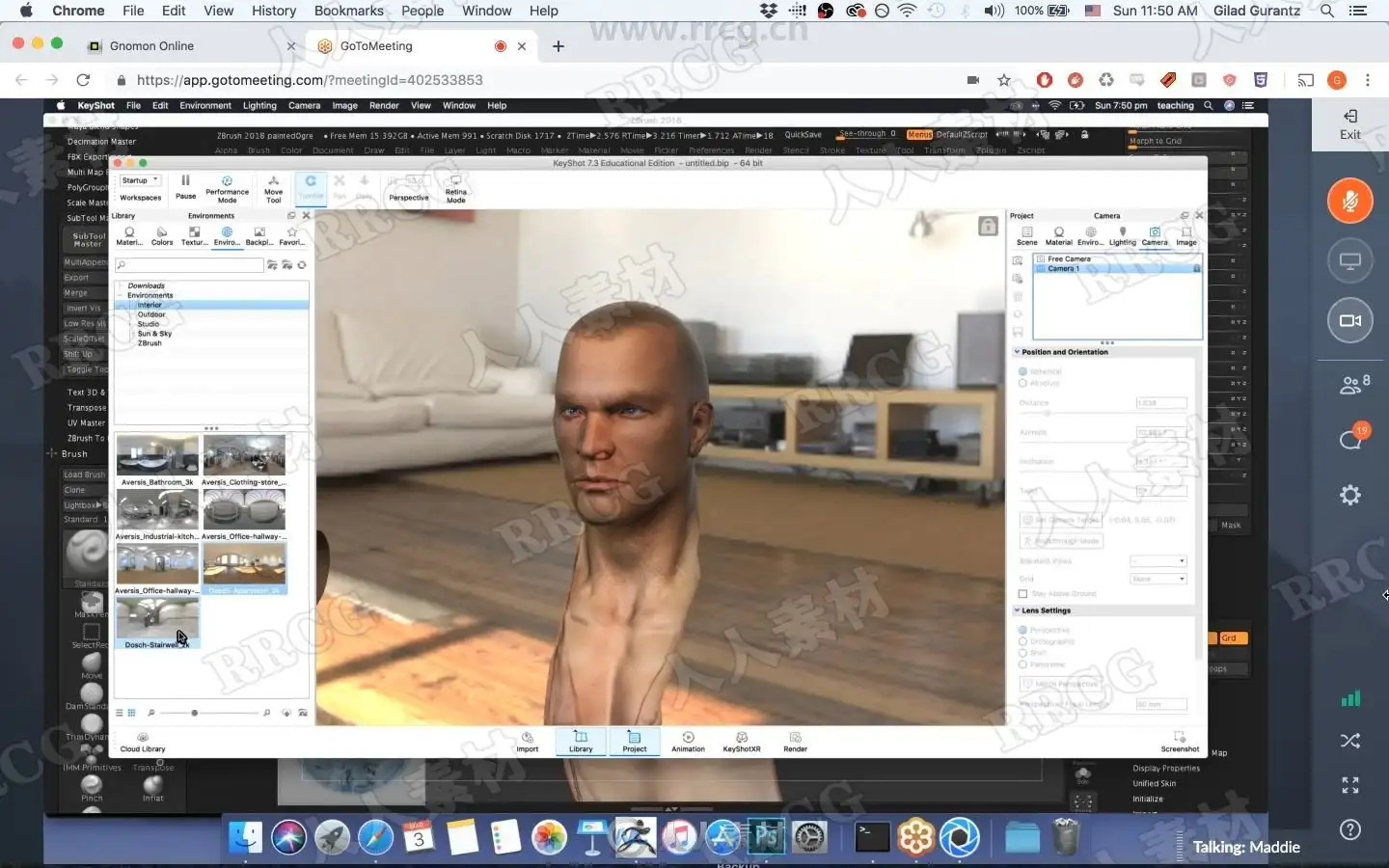Click the Match Perspective button
The height and width of the screenshot is (868, 1389).
(1060, 684)
